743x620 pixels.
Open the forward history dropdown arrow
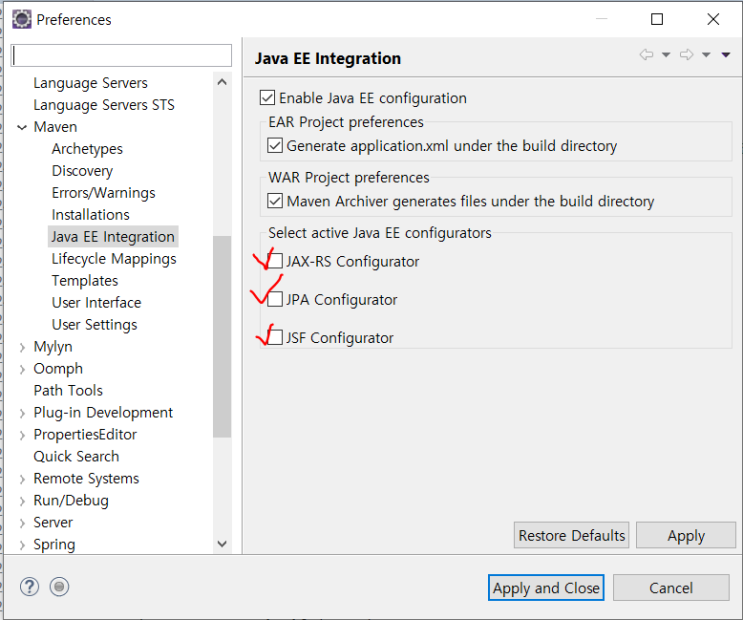[706, 55]
